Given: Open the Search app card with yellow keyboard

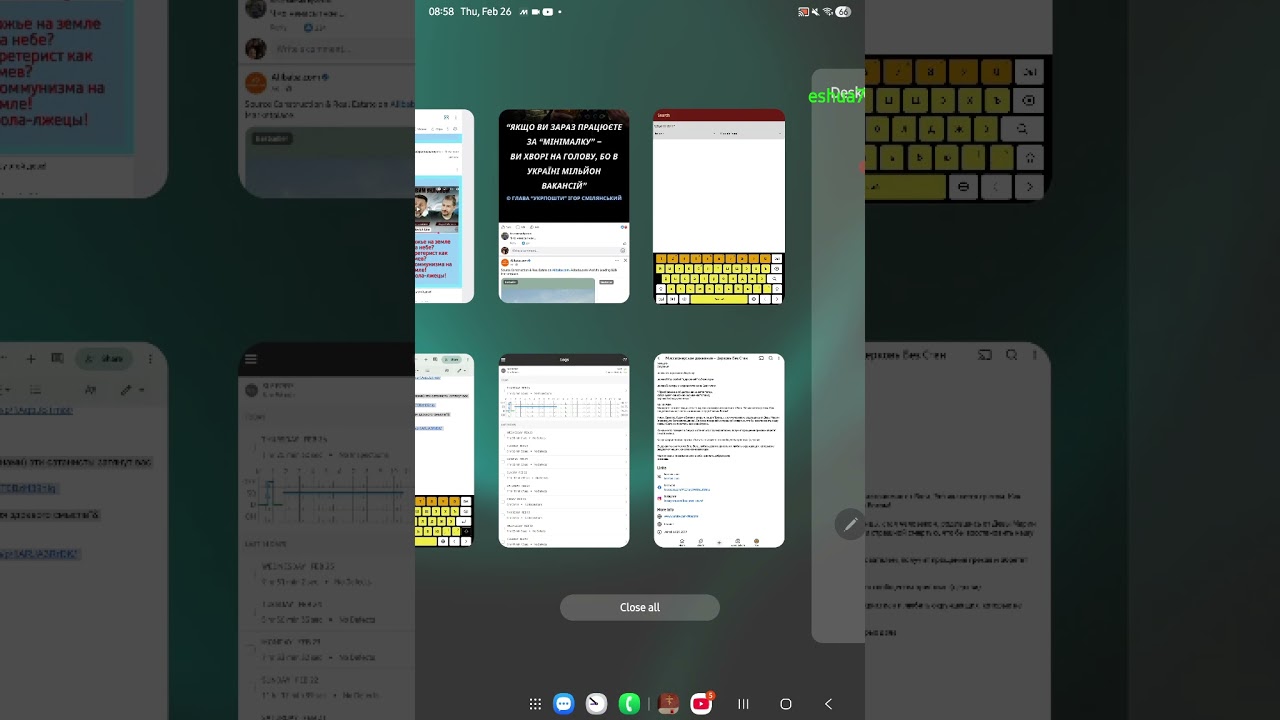Looking at the screenshot, I should pos(719,206).
